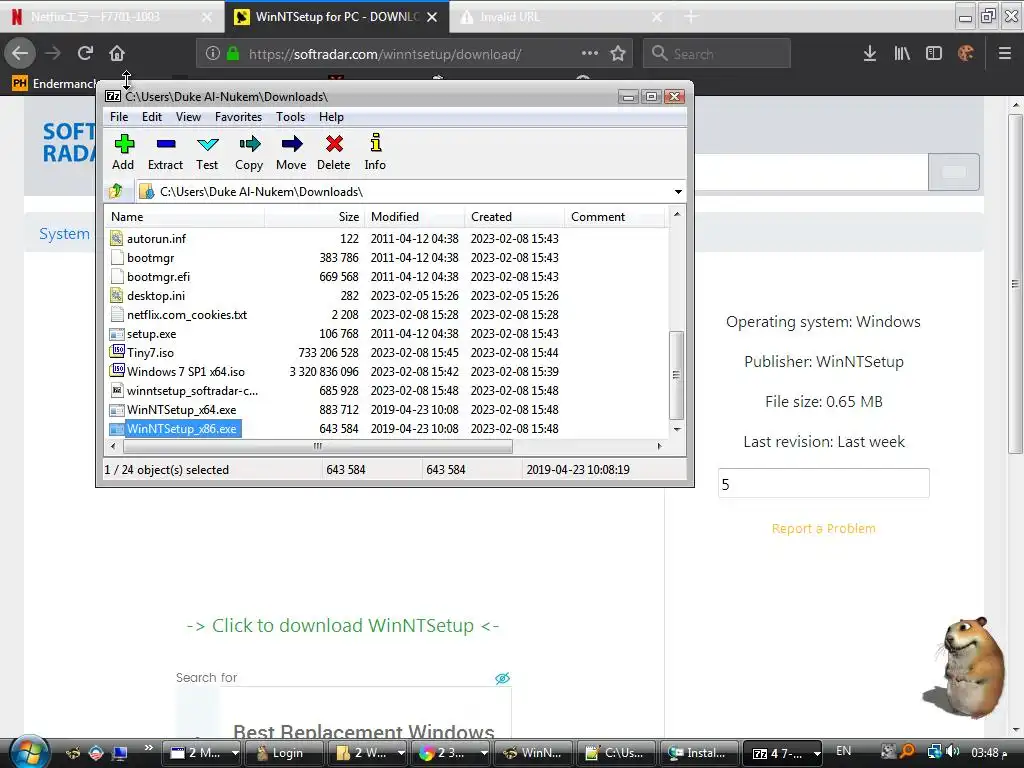Click the Firefox home icon
Viewport: 1024px width, 768px height.
click(x=117, y=54)
